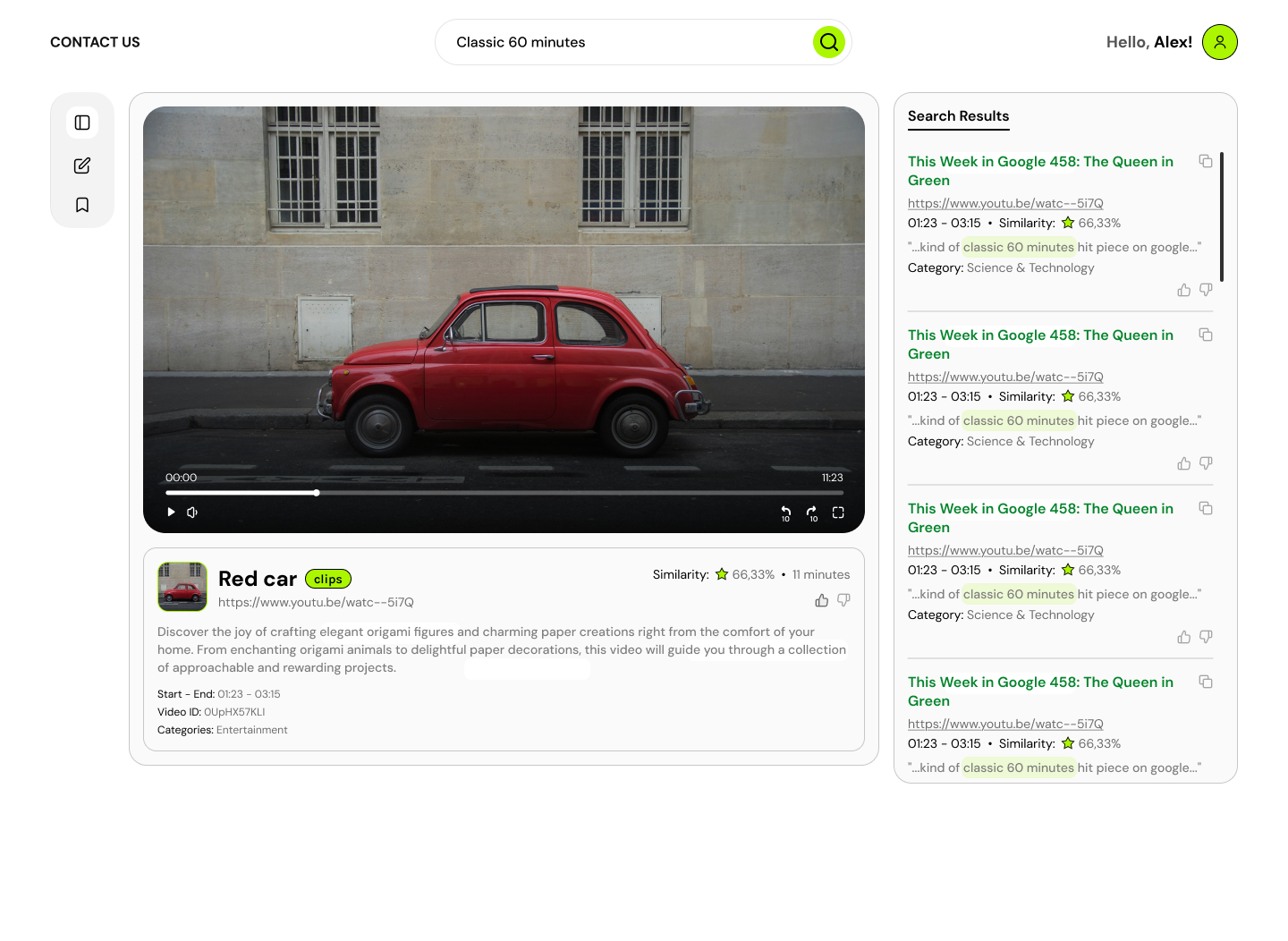This screenshot has width=1288, height=941.
Task: Open the second result's youtu.be link
Action: click(1005, 377)
